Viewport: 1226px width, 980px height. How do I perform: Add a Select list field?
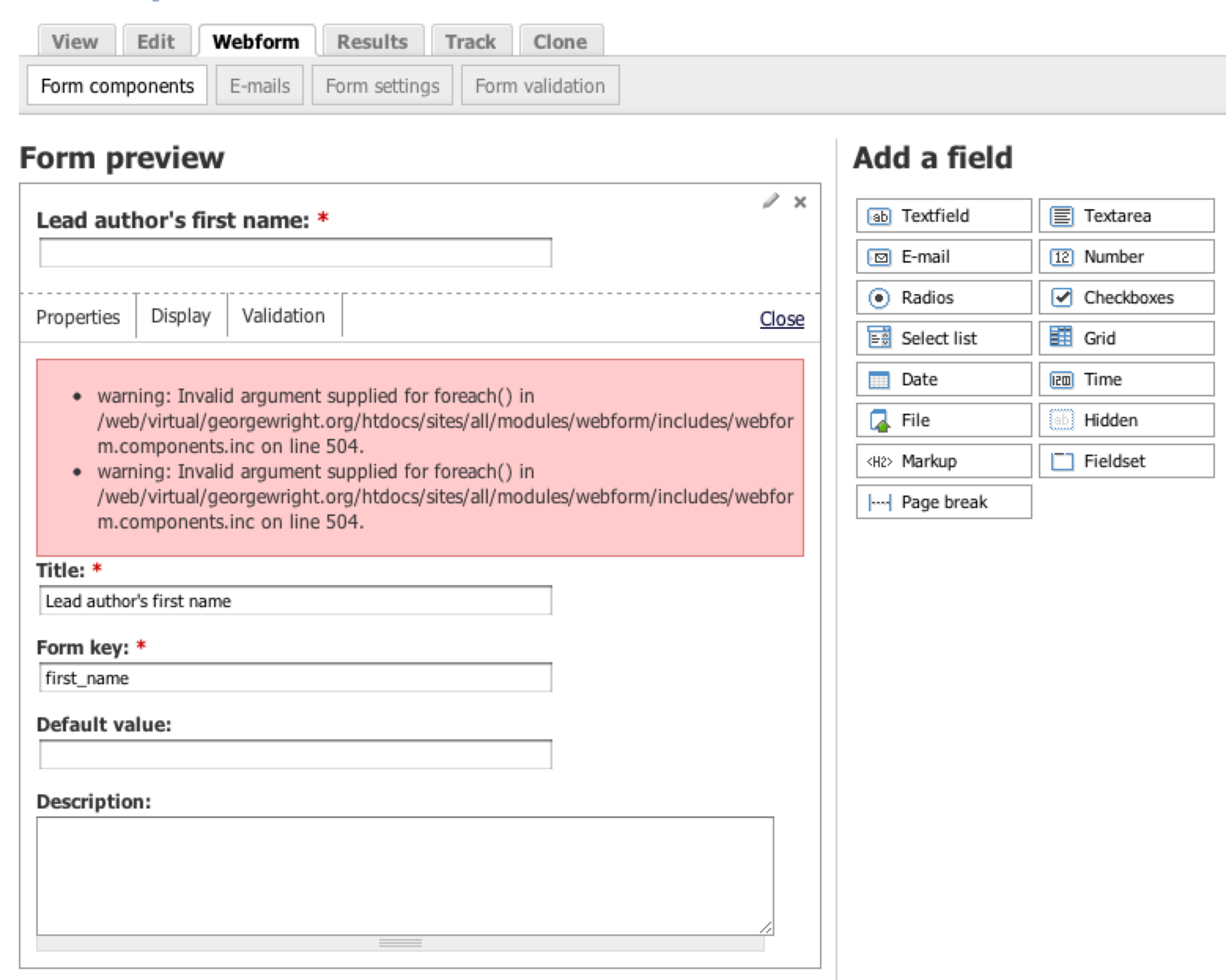pos(944,339)
